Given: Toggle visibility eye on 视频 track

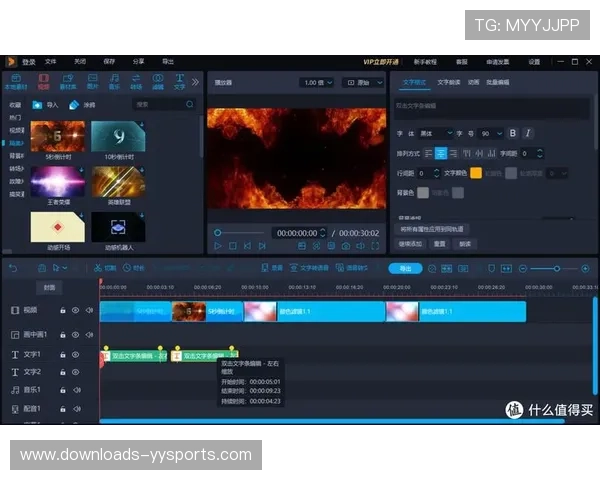Looking at the screenshot, I should (75, 311).
